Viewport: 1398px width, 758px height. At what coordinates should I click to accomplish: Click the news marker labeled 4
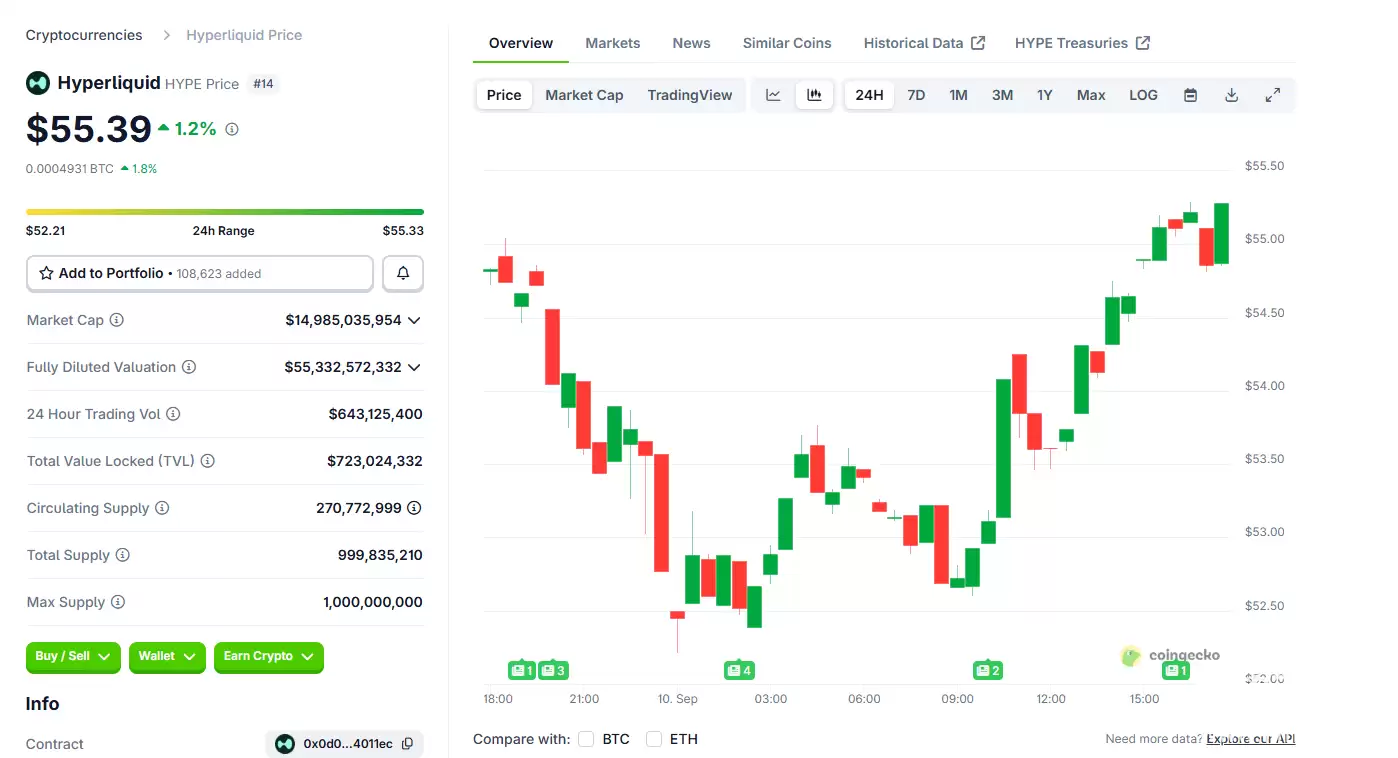coord(738,670)
